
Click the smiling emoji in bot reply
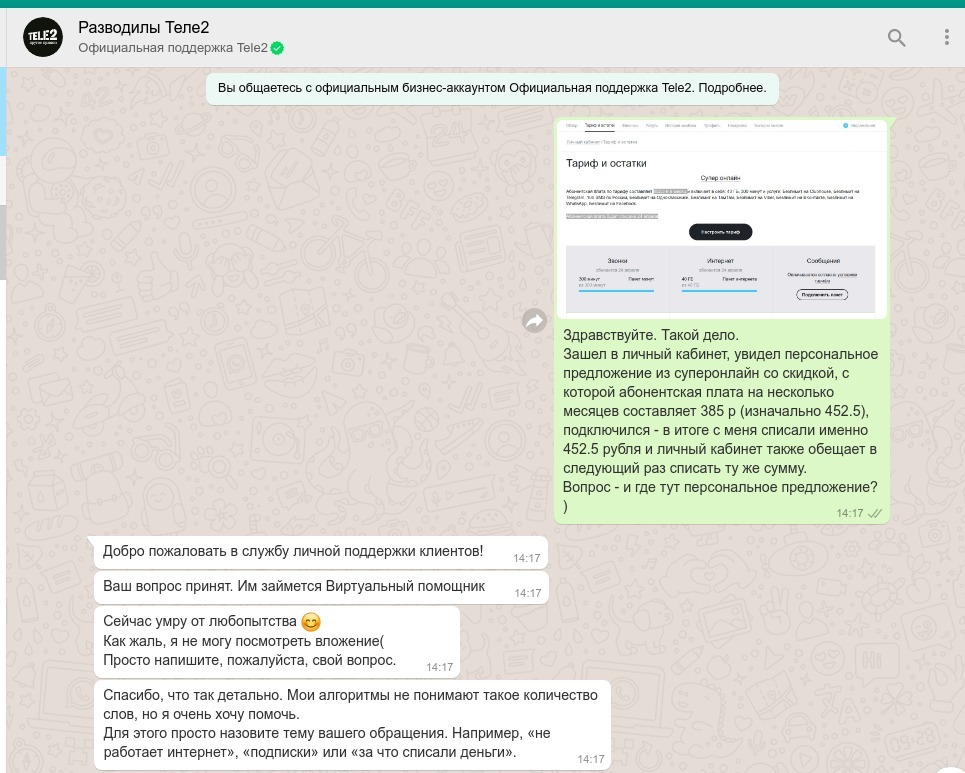(x=311, y=622)
